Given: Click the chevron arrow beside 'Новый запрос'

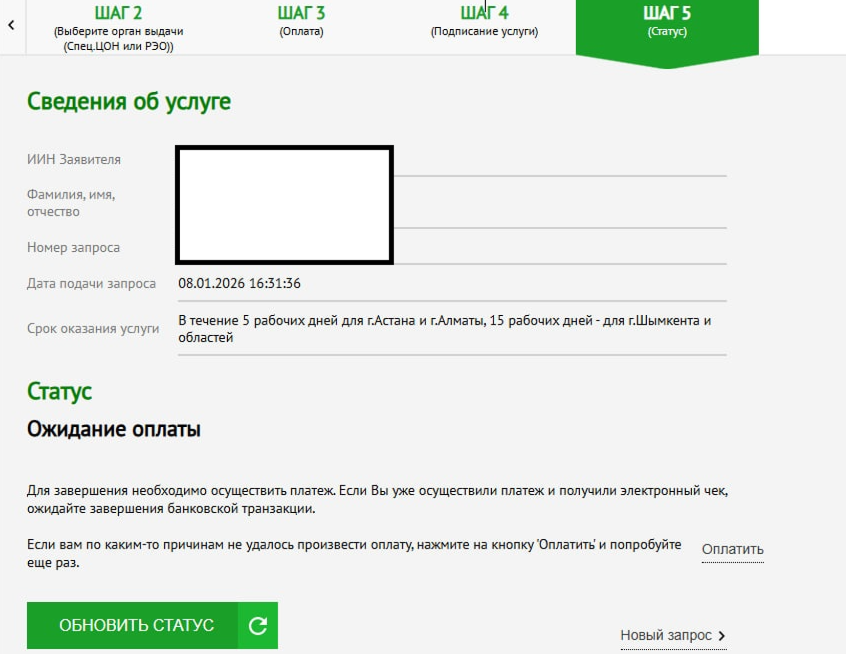Looking at the screenshot, I should (722, 636).
